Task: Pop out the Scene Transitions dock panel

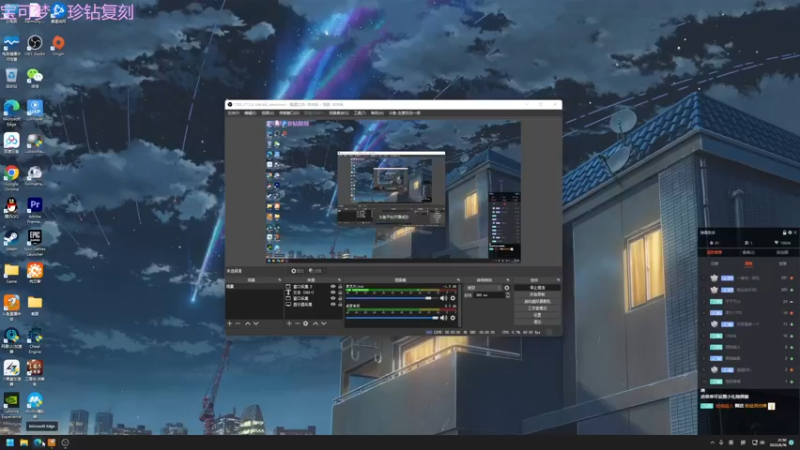Action: (508, 280)
